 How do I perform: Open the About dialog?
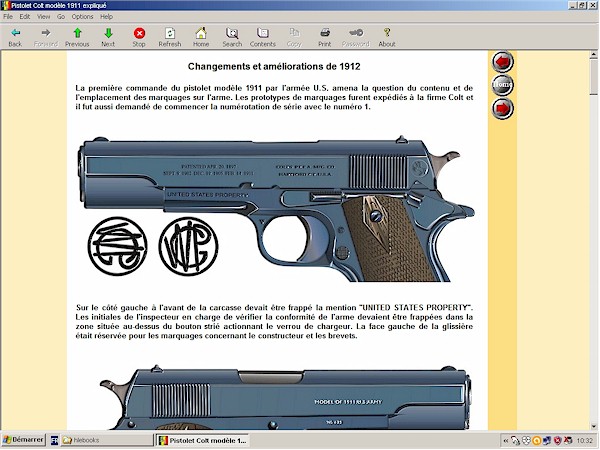point(386,37)
